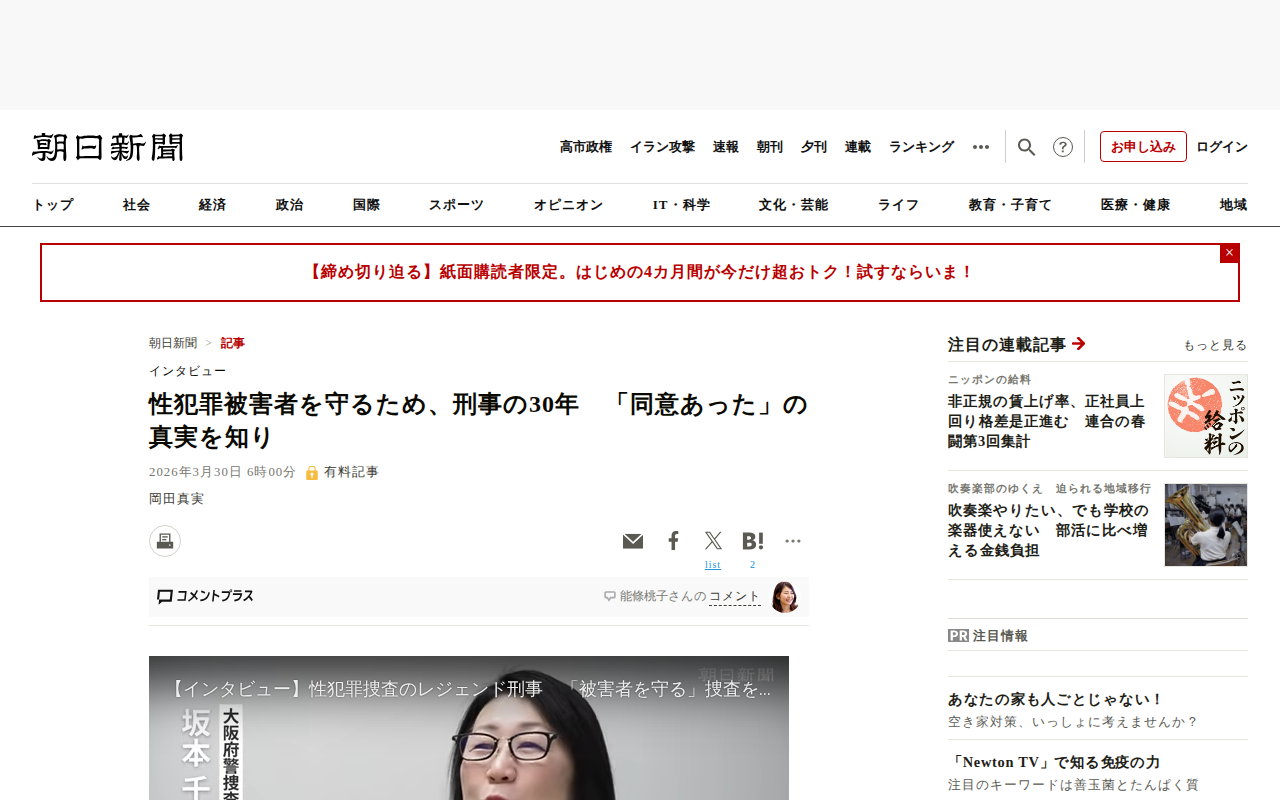The width and height of the screenshot is (1280, 800).
Task: Bookmark article on Hatena B!
Action: pos(753,541)
